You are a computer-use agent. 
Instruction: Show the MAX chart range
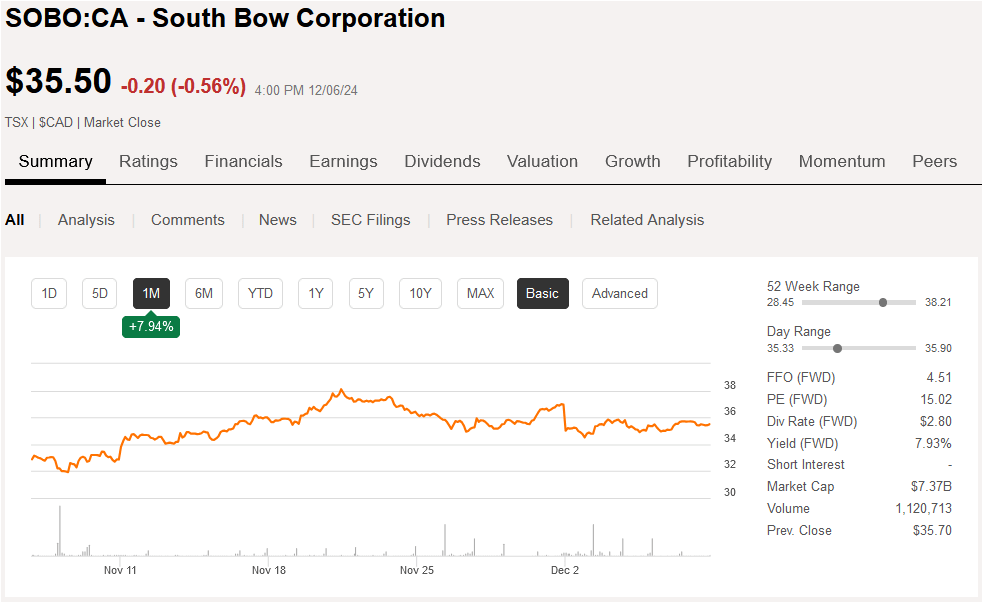tap(479, 293)
